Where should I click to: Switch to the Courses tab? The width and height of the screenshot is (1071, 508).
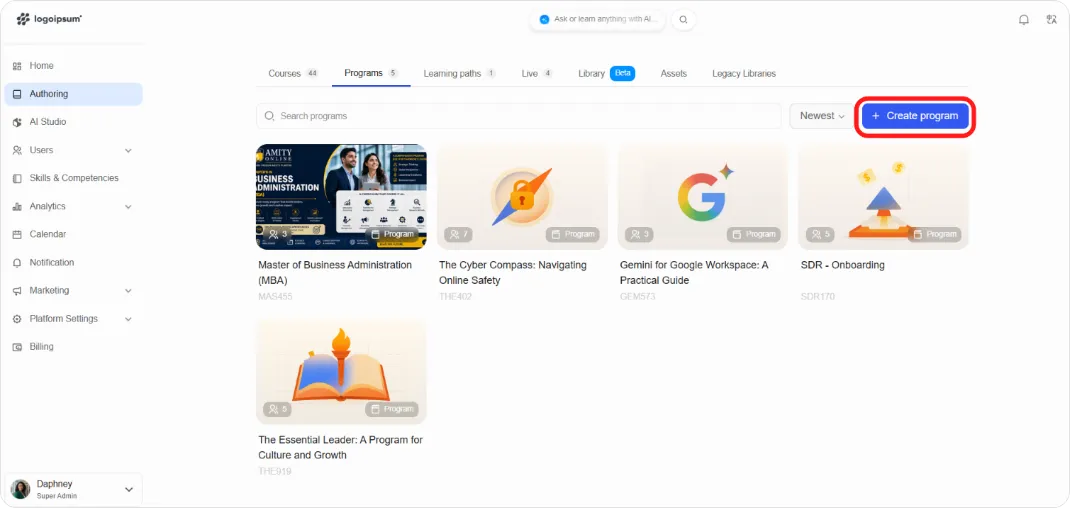(x=294, y=73)
